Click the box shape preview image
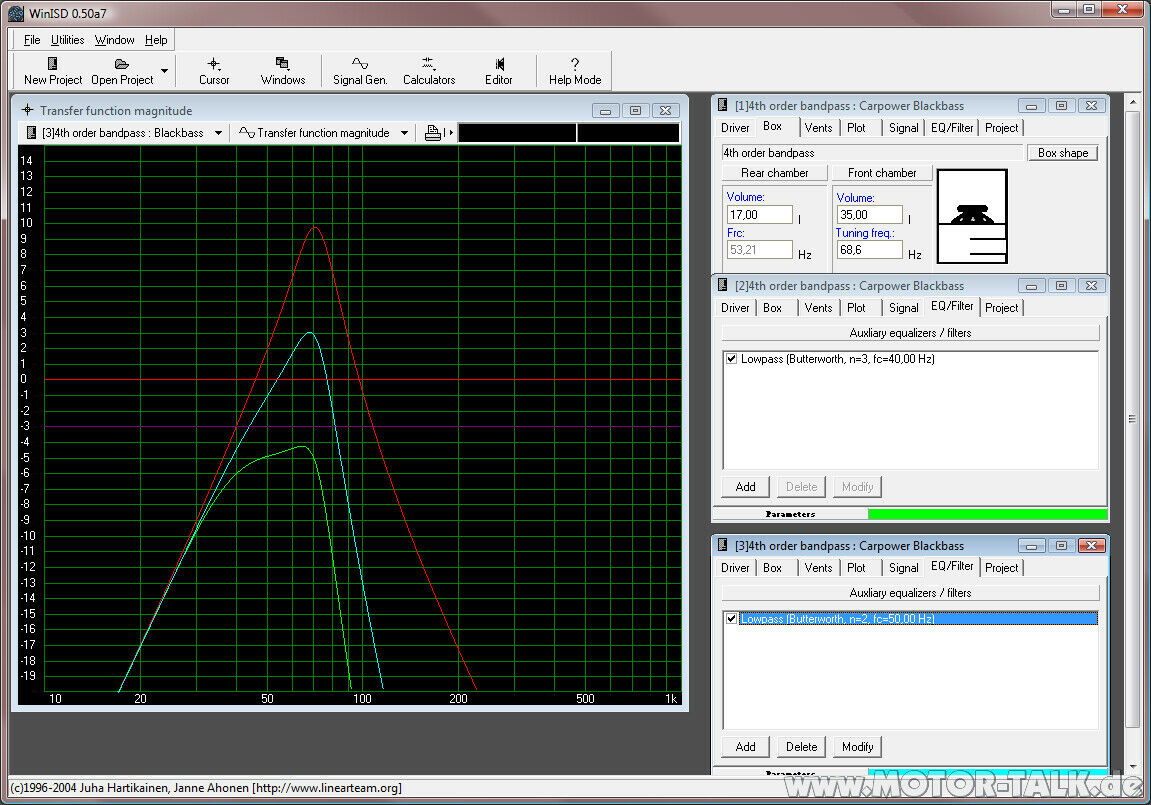This screenshot has width=1151, height=805. click(x=972, y=216)
